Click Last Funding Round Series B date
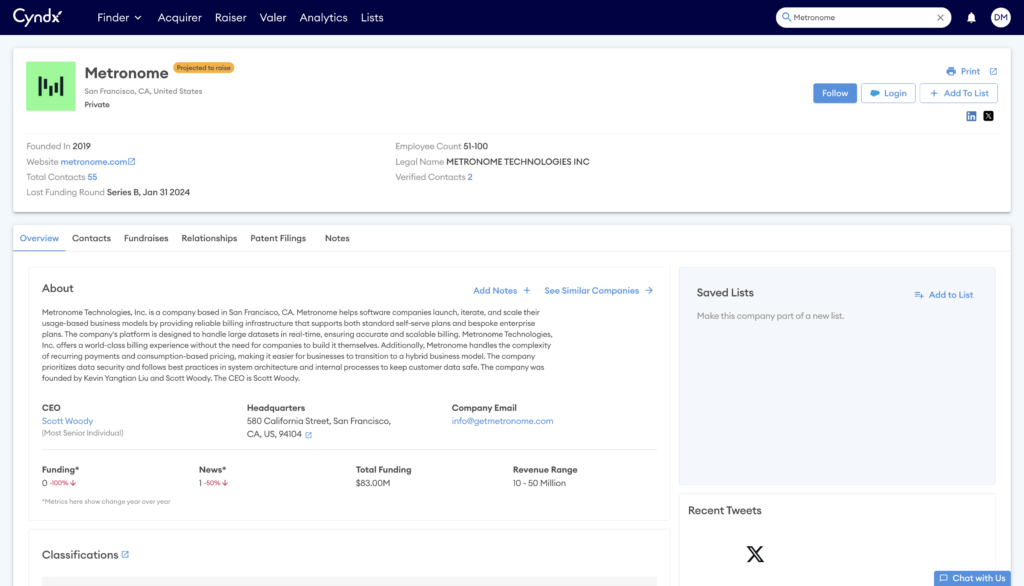The width and height of the screenshot is (1024, 586). coord(148,192)
